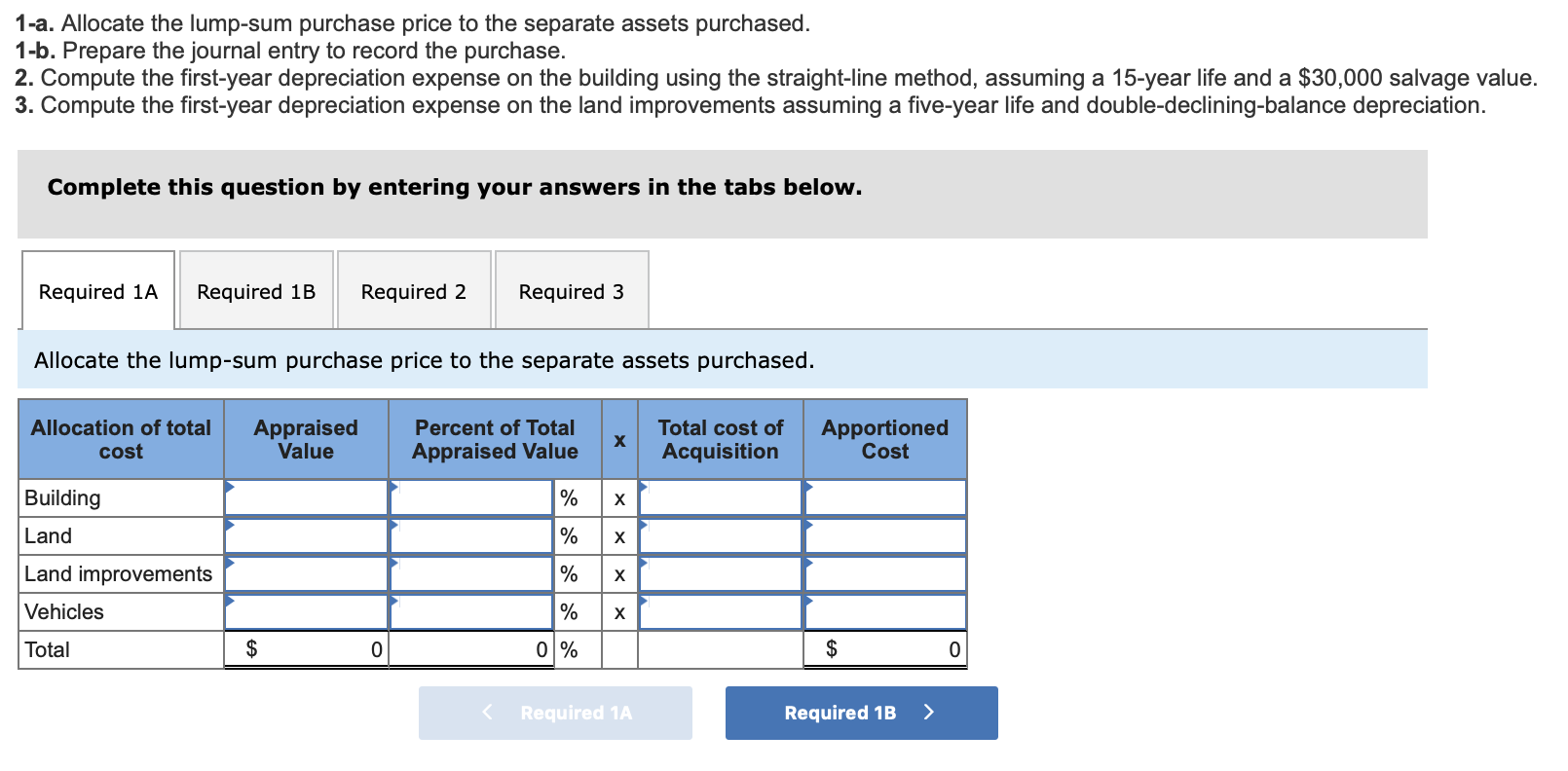The height and width of the screenshot is (771, 1568).
Task: Select the Required 3 tab
Action: pyautogui.click(x=571, y=290)
